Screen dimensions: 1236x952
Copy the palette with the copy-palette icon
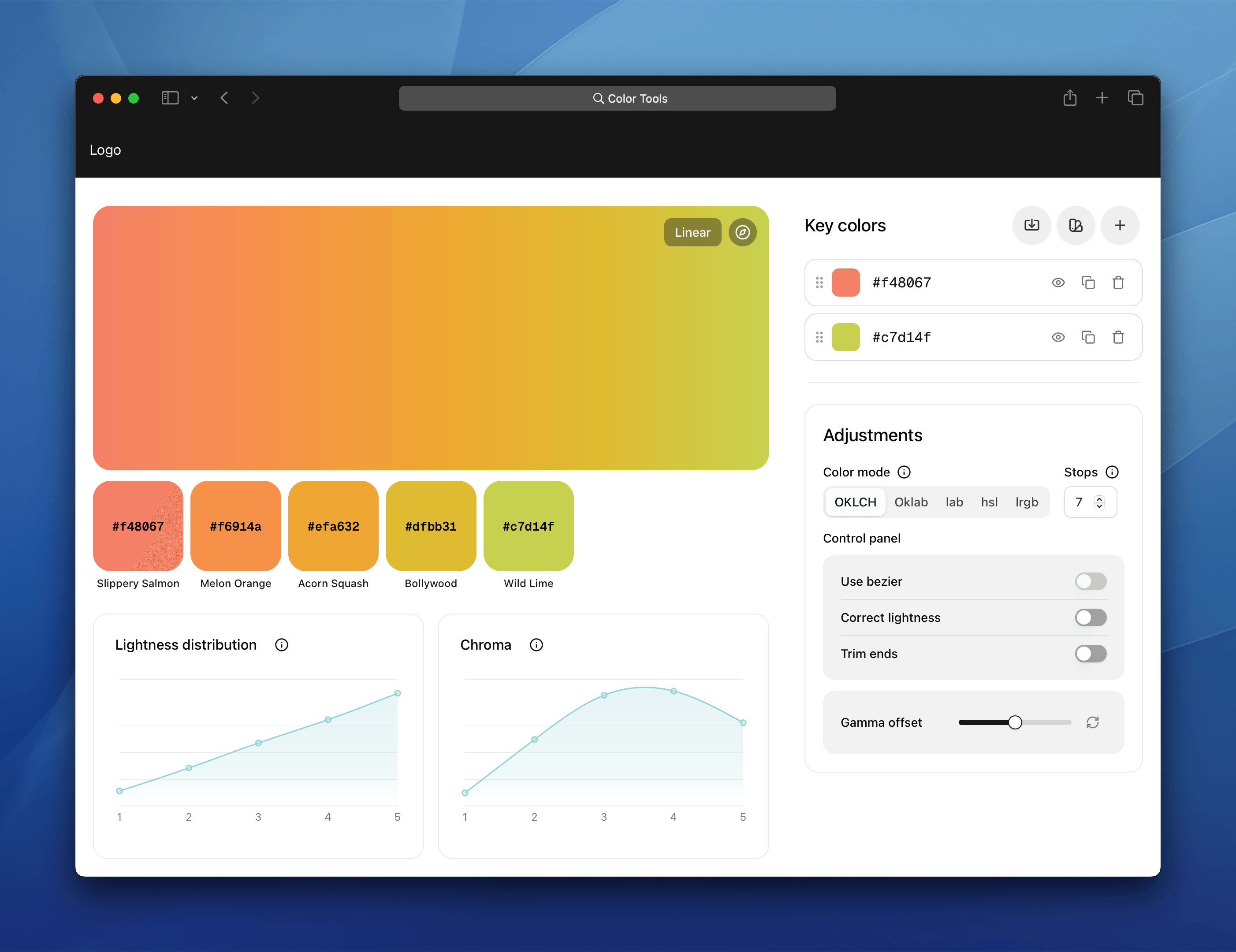pyautogui.click(x=1076, y=225)
